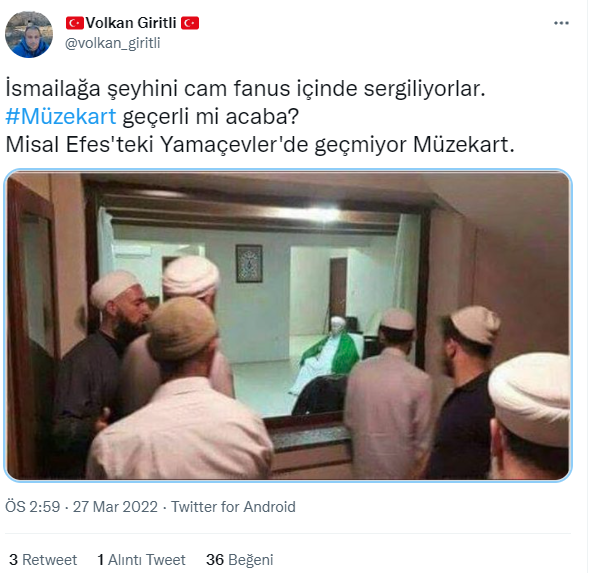Screen dimensions: 589x573
Task: Click the number 36 beside Beğeni
Action: (x=215, y=560)
